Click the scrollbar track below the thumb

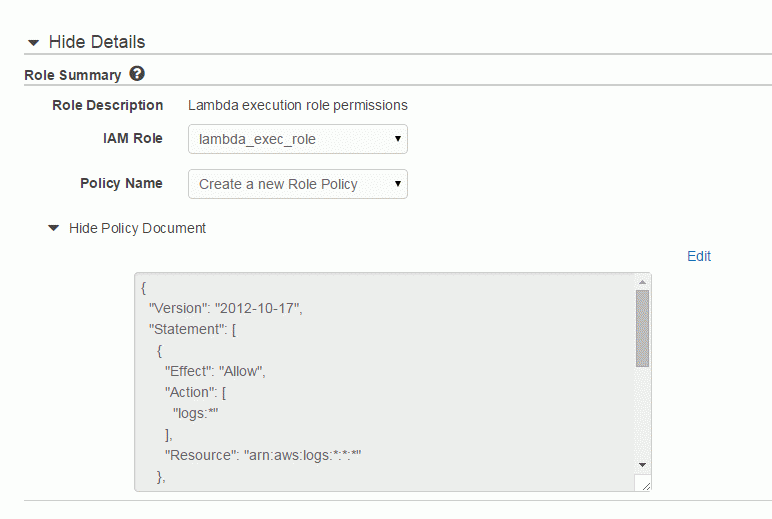click(642, 414)
